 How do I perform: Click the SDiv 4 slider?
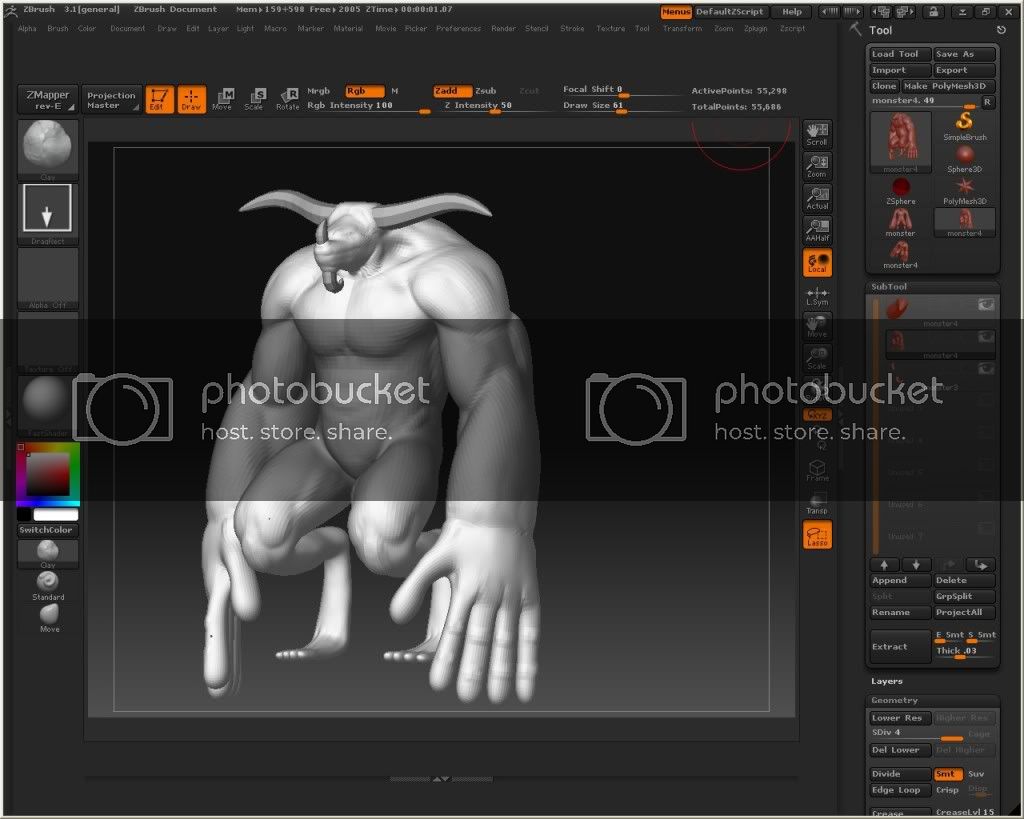point(918,733)
